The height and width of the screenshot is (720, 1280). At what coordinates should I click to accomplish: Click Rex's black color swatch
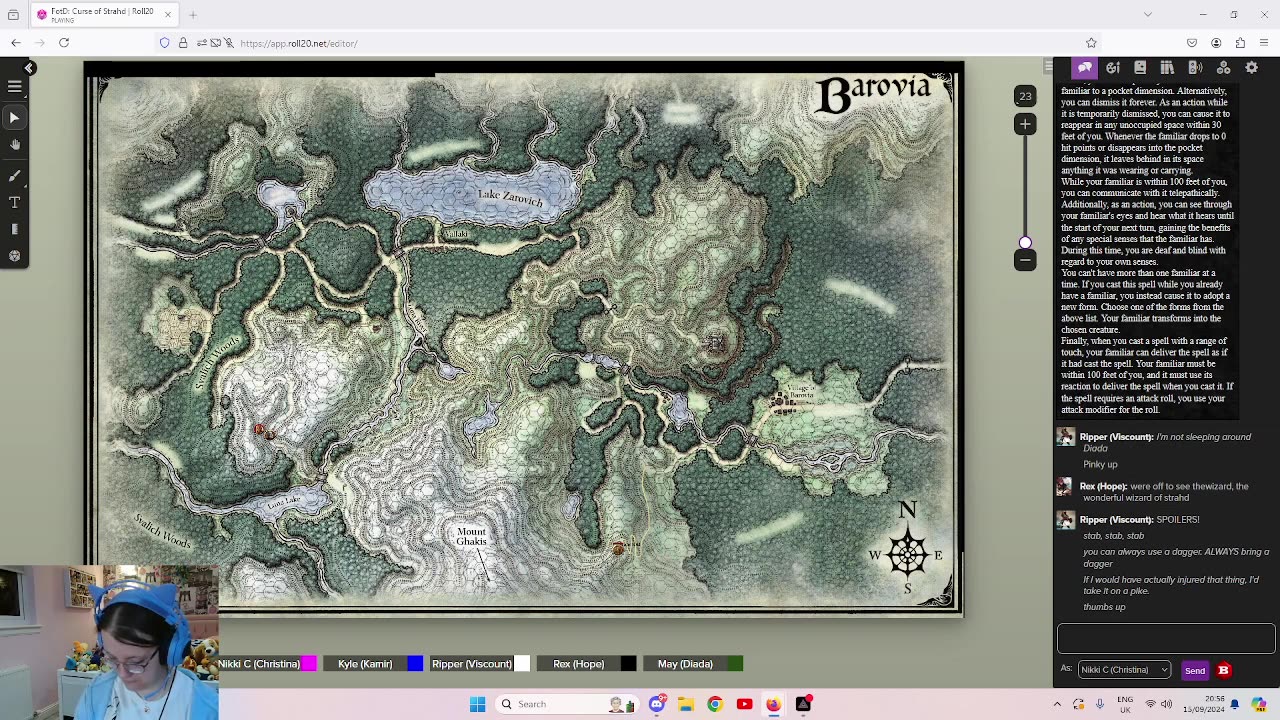pyautogui.click(x=628, y=664)
